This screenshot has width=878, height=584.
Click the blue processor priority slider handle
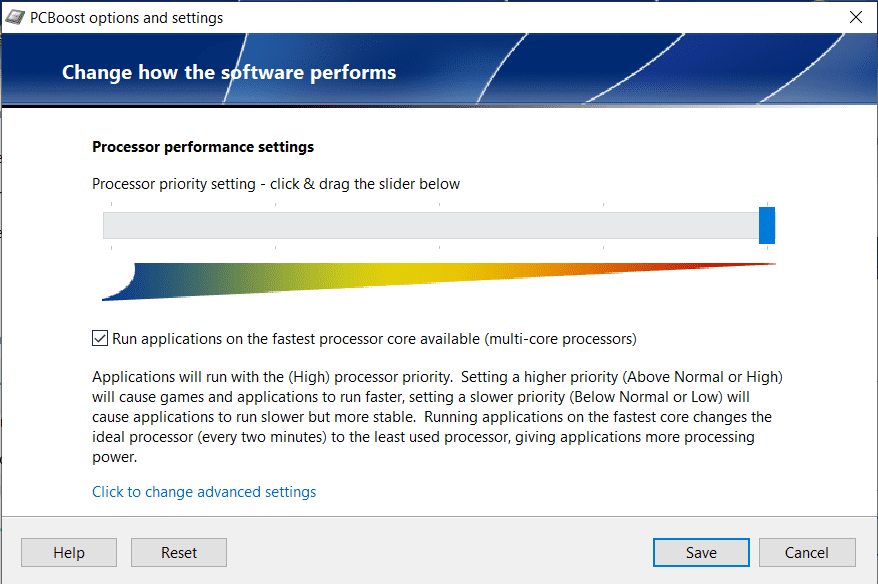767,225
